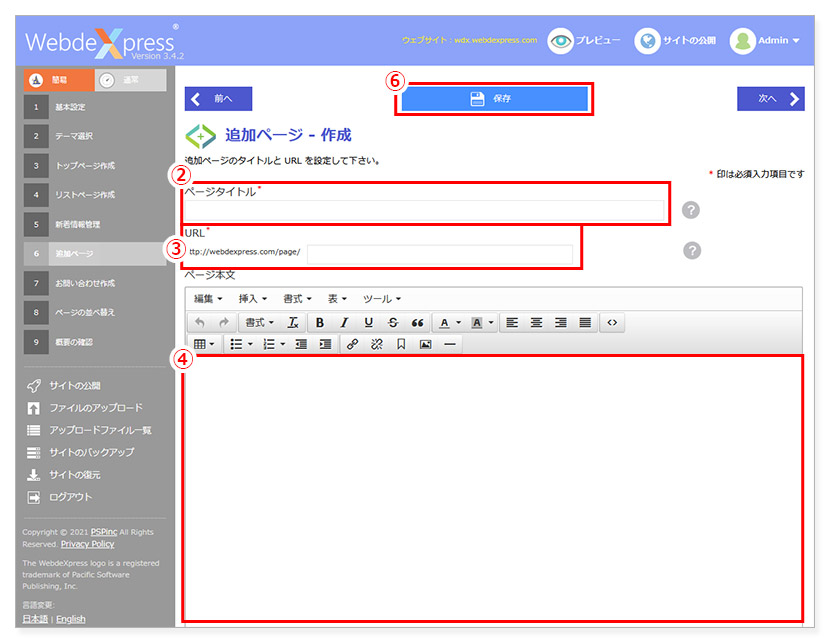
Task: Open the Admin user dropdown
Action: coord(765,41)
